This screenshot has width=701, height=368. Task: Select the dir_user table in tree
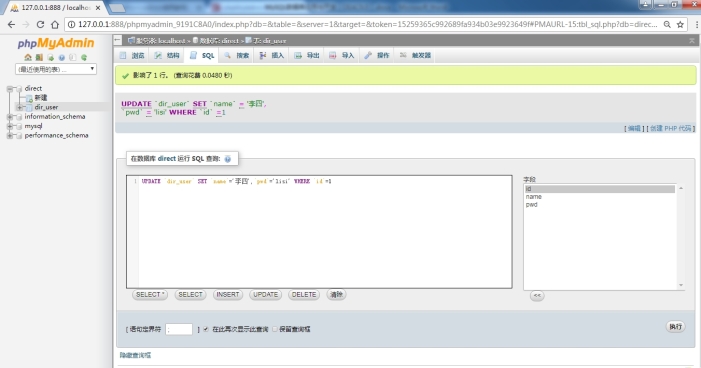46,107
